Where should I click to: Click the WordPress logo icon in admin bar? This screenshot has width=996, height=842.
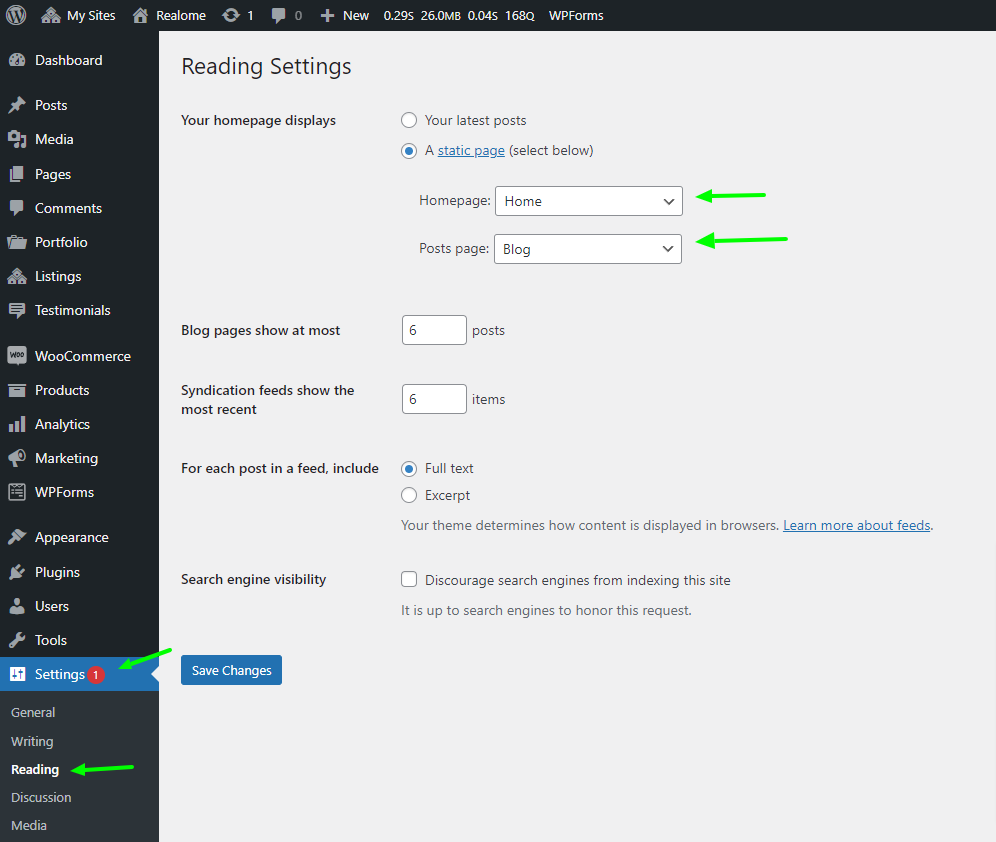(x=16, y=15)
